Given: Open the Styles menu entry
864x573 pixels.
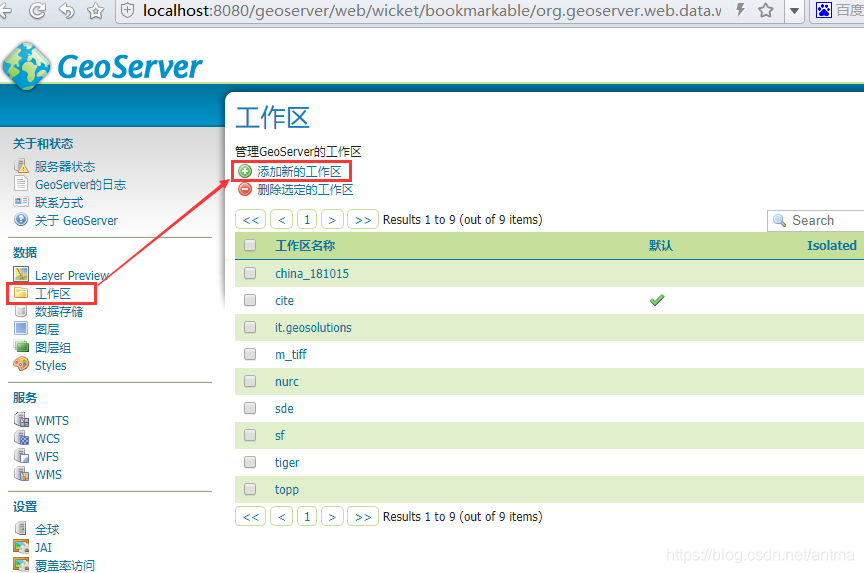Looking at the screenshot, I should [x=51, y=365].
